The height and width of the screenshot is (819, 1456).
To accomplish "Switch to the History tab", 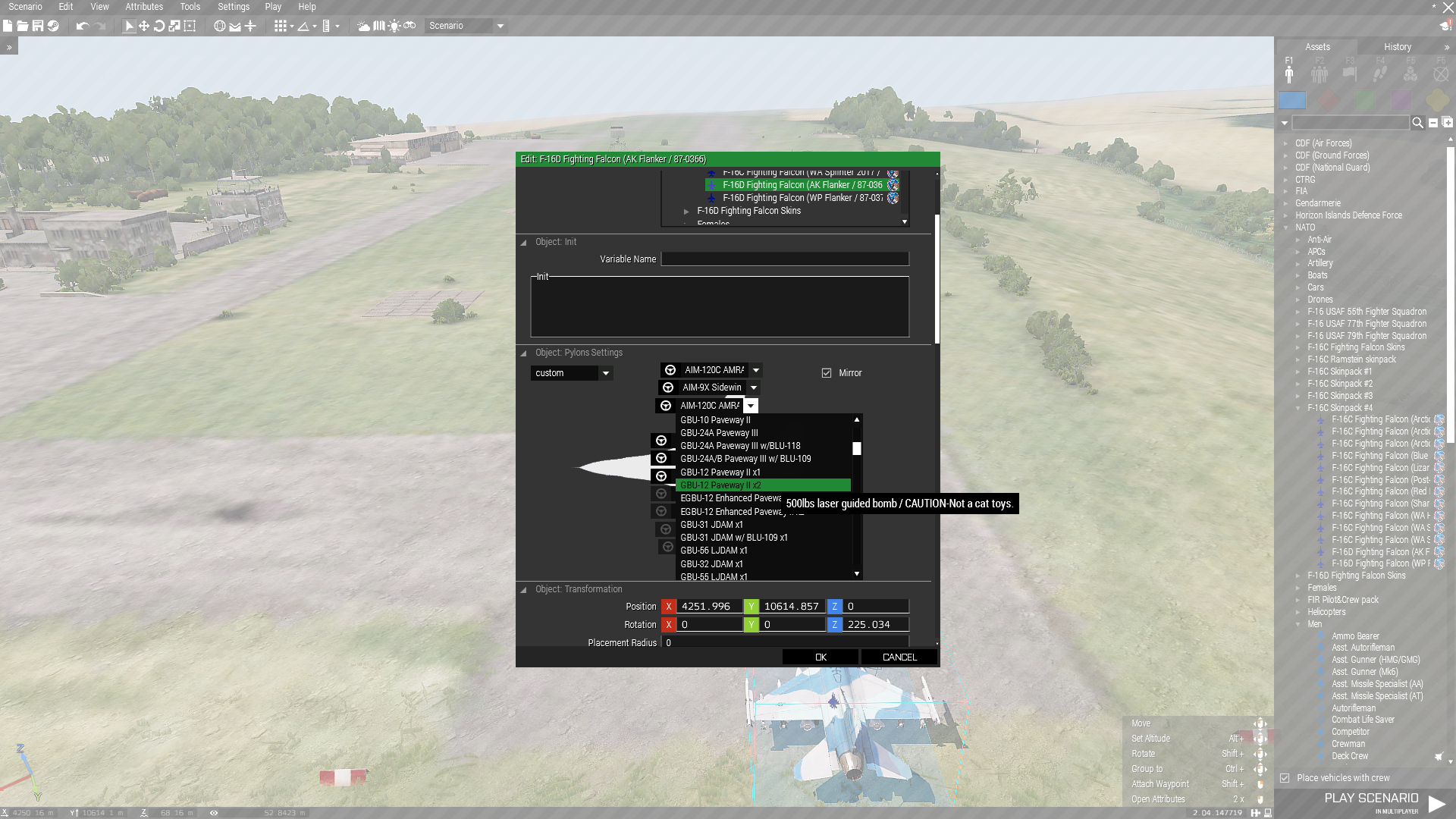I will (x=1397, y=47).
